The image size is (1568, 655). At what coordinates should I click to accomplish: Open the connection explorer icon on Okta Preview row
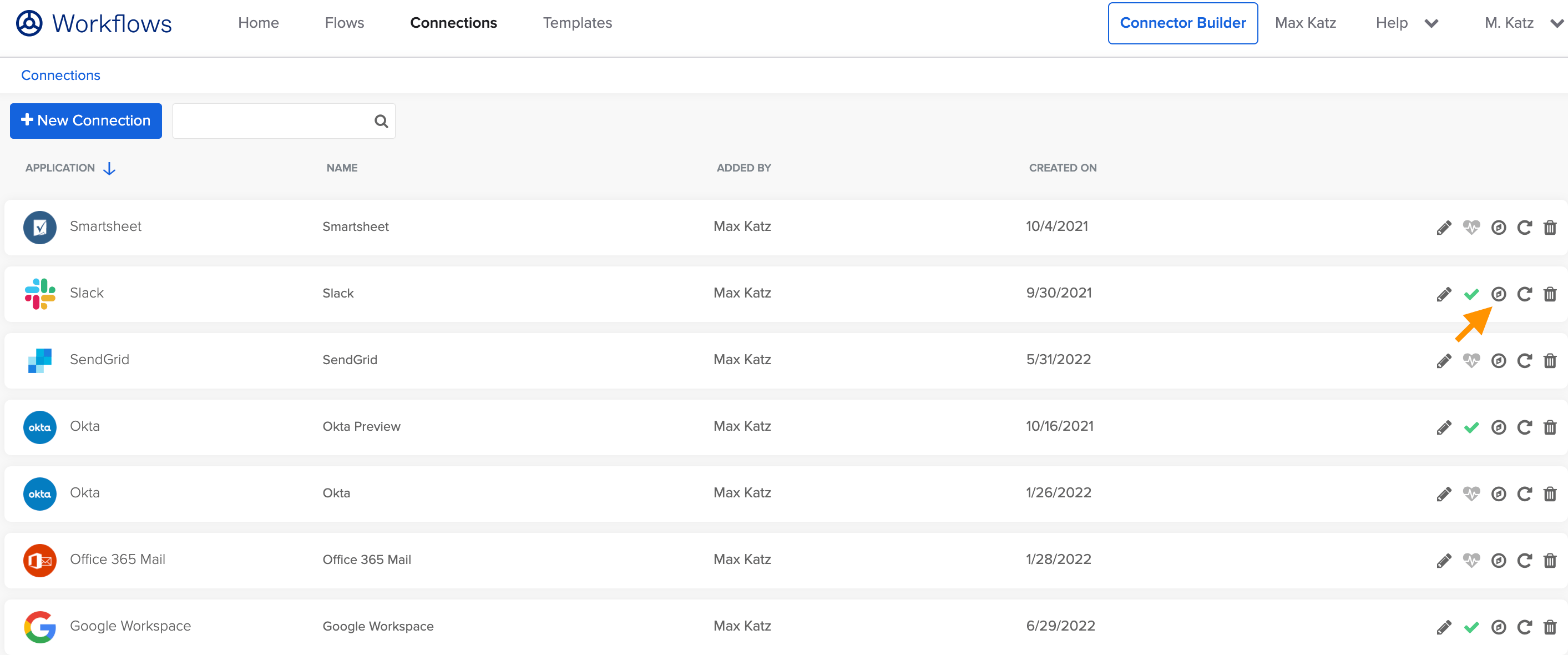(1499, 427)
